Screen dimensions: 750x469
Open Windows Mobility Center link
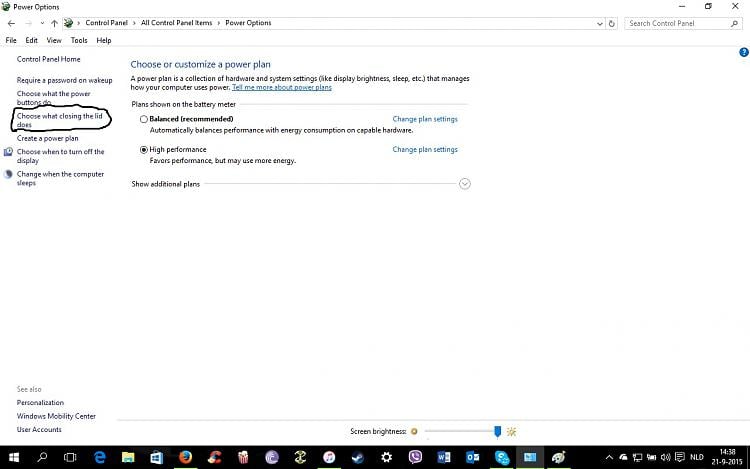(56, 416)
